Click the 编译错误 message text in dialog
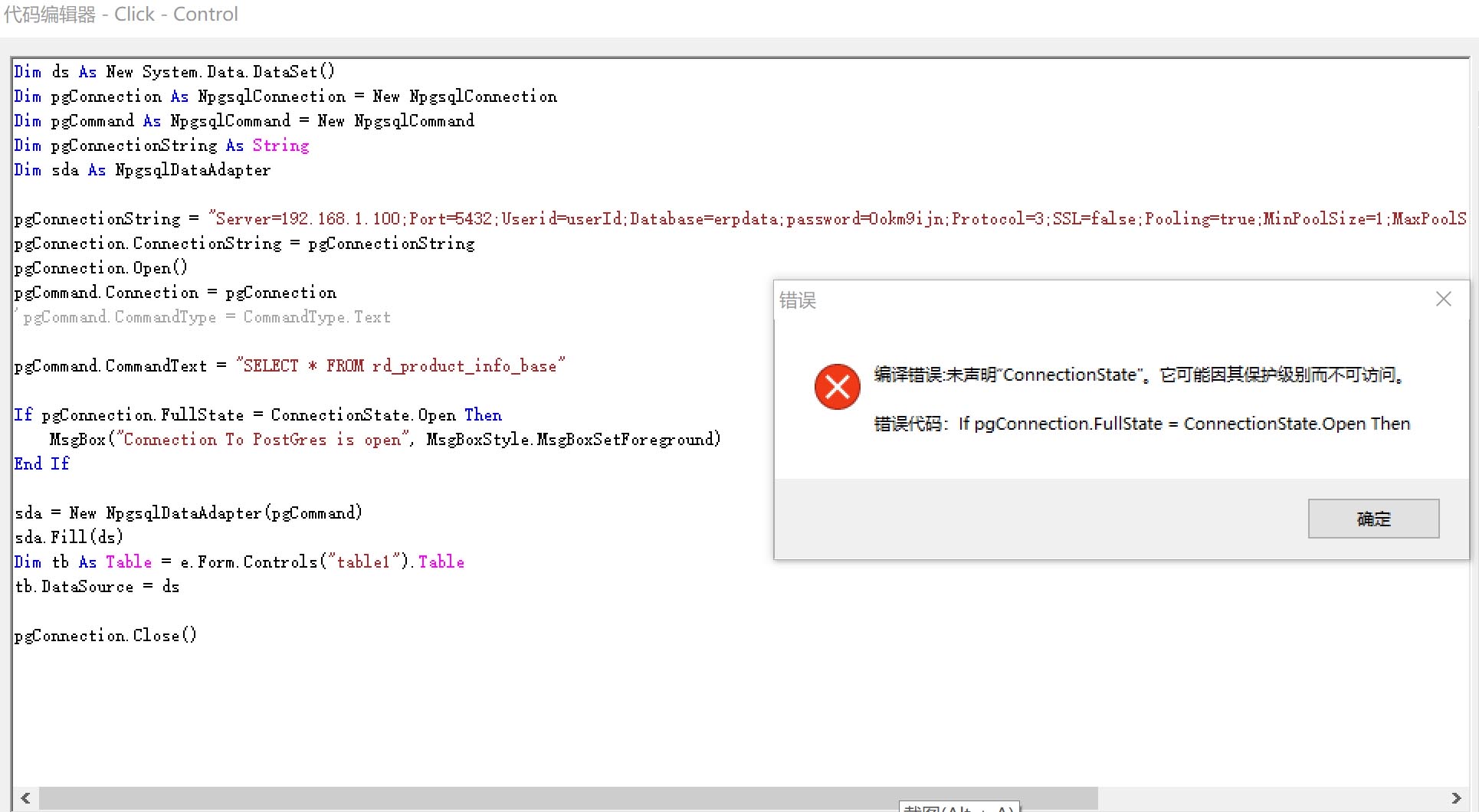1479x812 pixels. click(1140, 375)
